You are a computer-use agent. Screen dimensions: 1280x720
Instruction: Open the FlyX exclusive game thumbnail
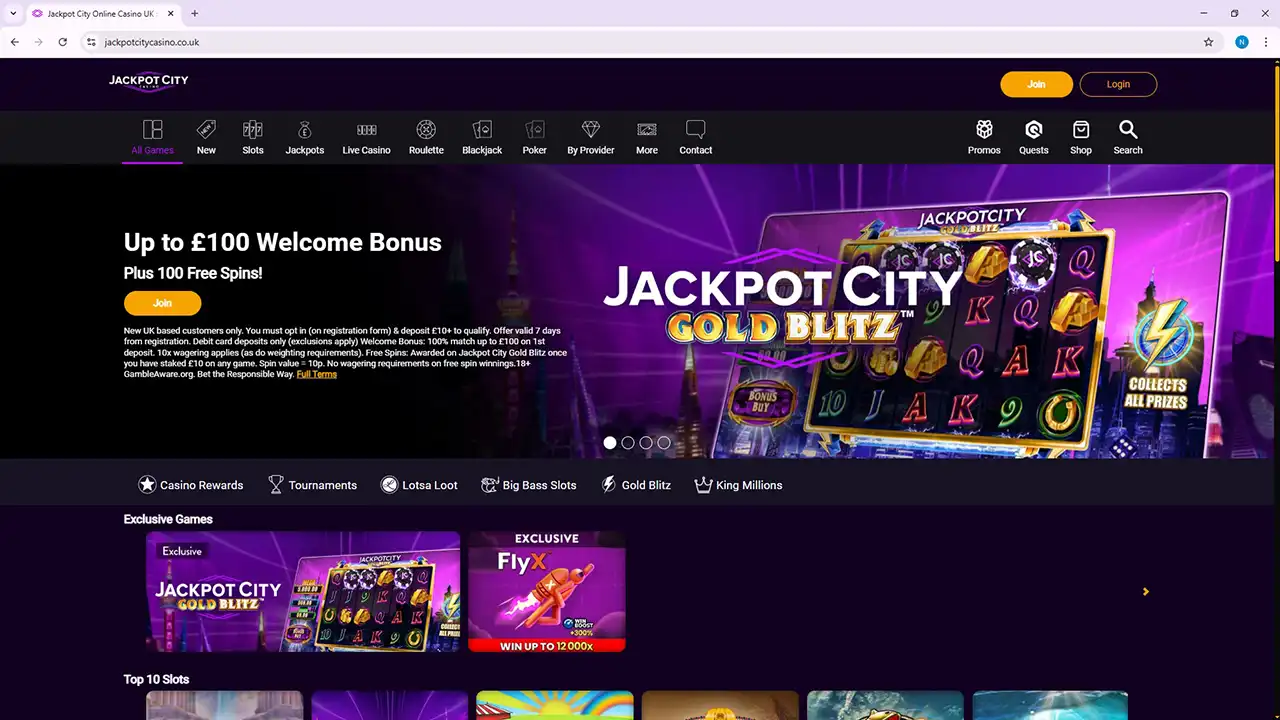547,592
